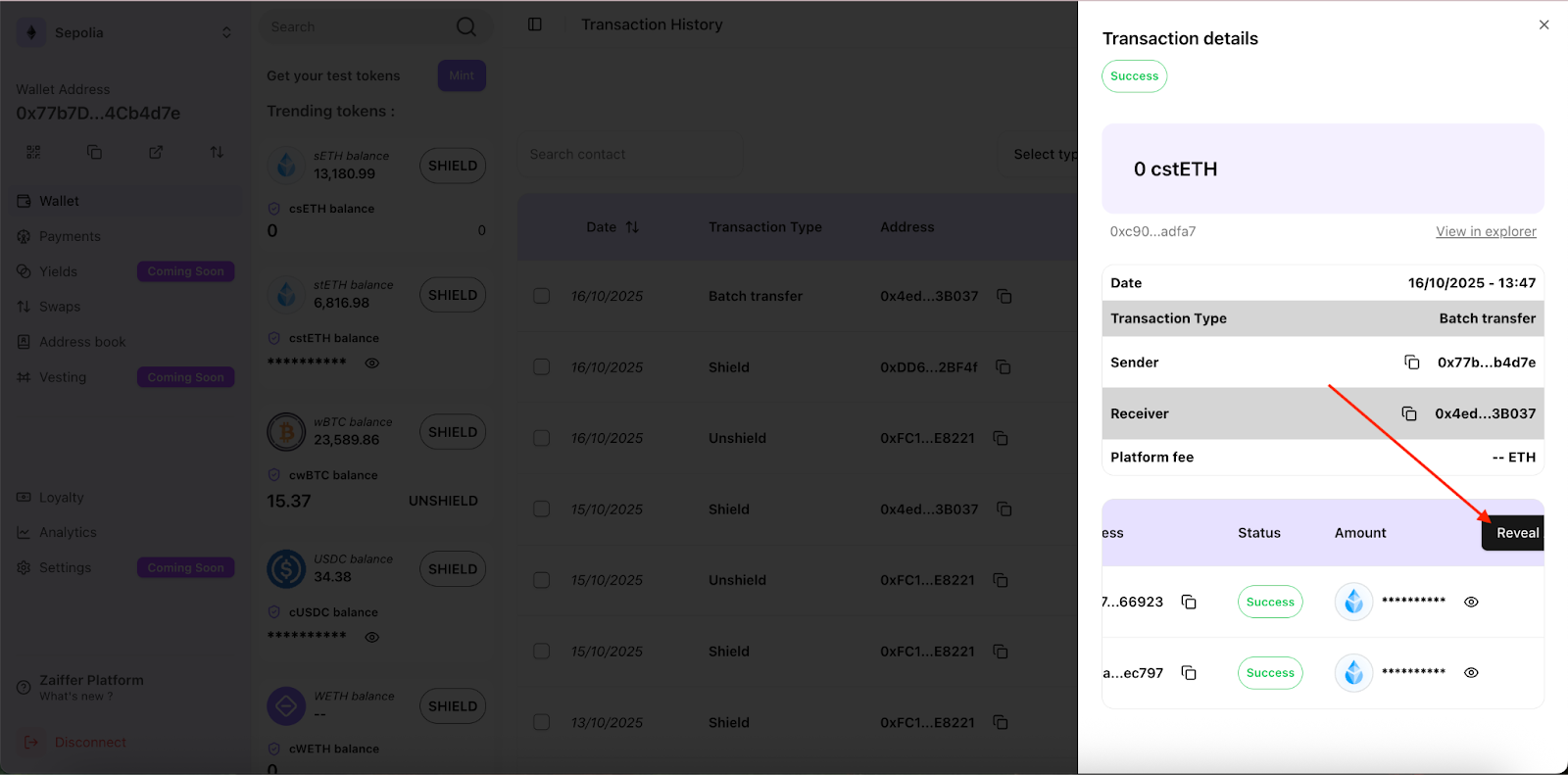Click the Mint test tokens button
Screen dimensions: 1568x775
pos(462,75)
